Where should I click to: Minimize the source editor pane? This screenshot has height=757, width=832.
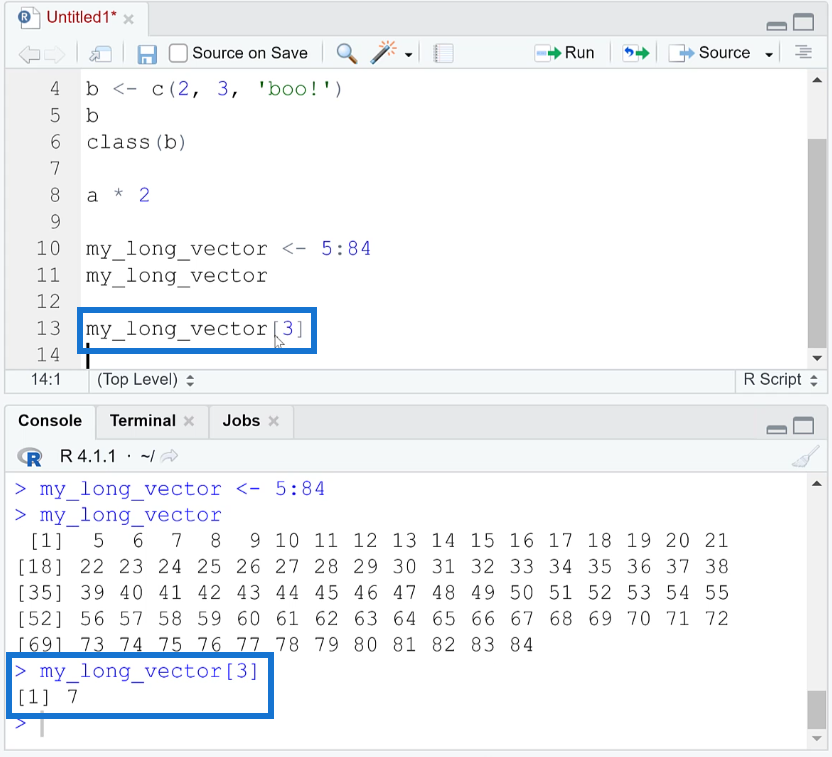tap(777, 25)
